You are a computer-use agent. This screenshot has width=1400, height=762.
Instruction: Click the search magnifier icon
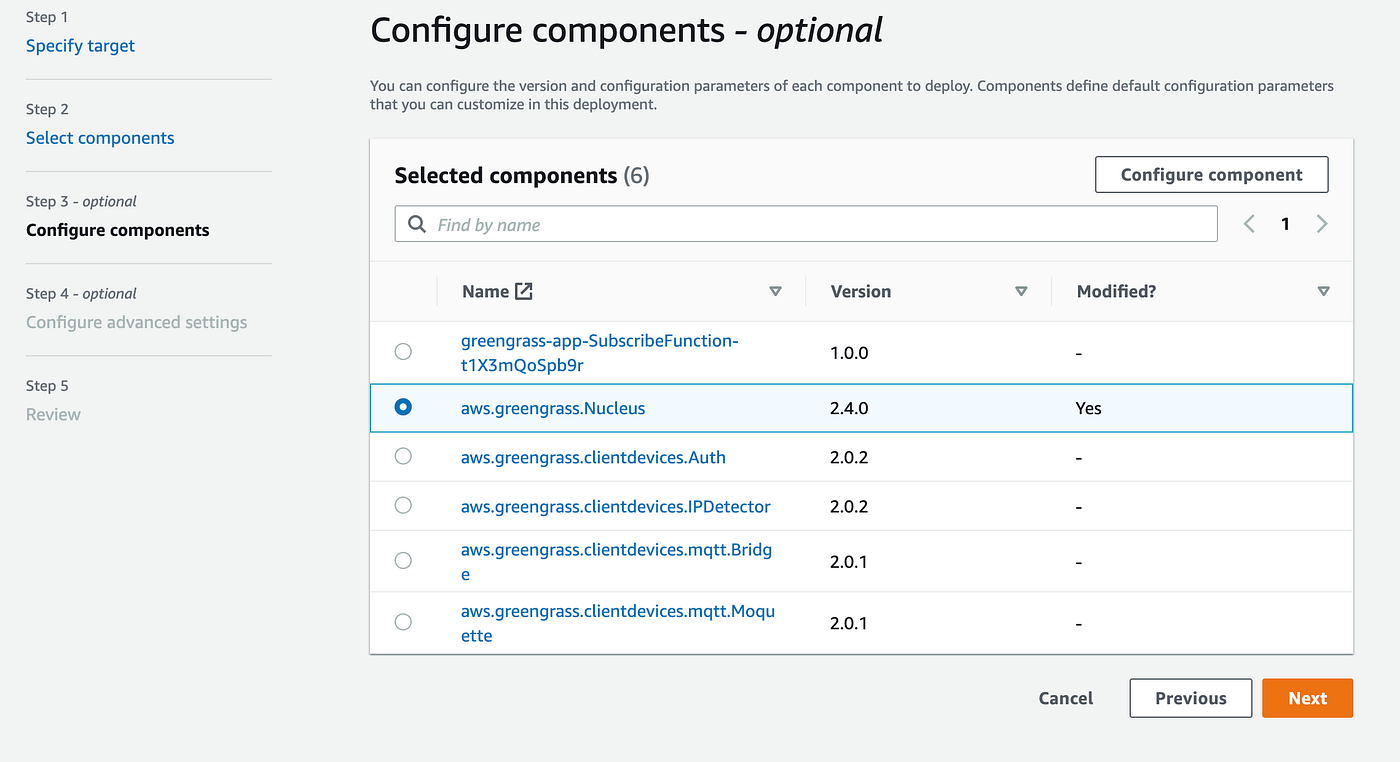pyautogui.click(x=416, y=223)
